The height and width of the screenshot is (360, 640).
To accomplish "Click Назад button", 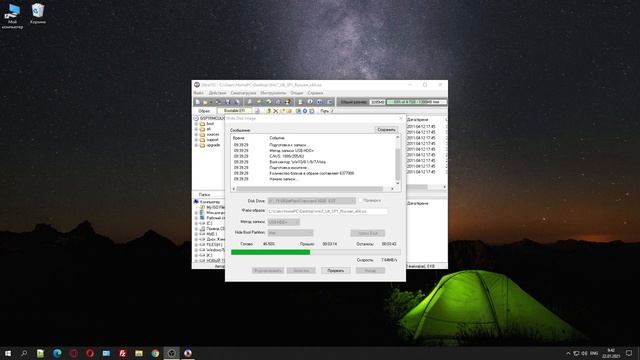I will pyautogui.click(x=370, y=271).
